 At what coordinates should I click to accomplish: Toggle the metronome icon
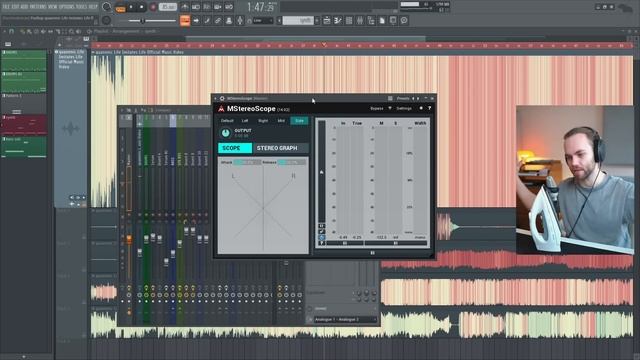click(x=185, y=7)
